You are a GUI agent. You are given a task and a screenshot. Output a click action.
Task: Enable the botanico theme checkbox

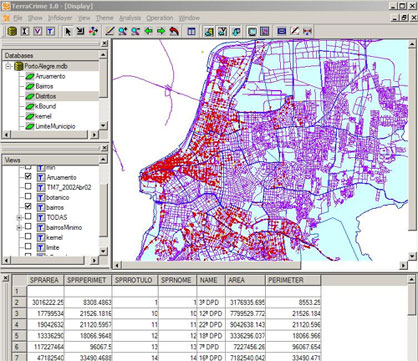(28, 196)
